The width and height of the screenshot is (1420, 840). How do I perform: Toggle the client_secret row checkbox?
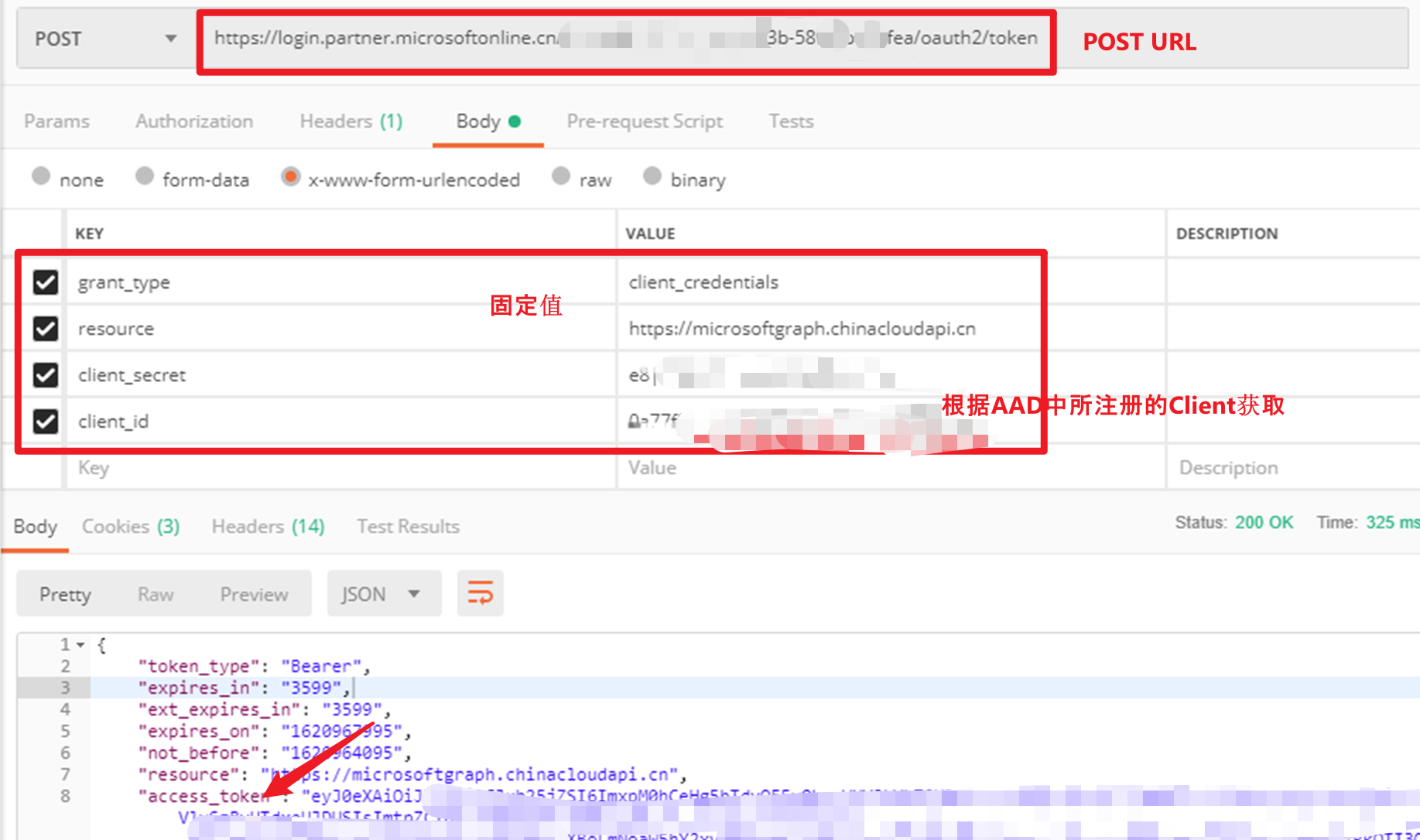click(46, 375)
